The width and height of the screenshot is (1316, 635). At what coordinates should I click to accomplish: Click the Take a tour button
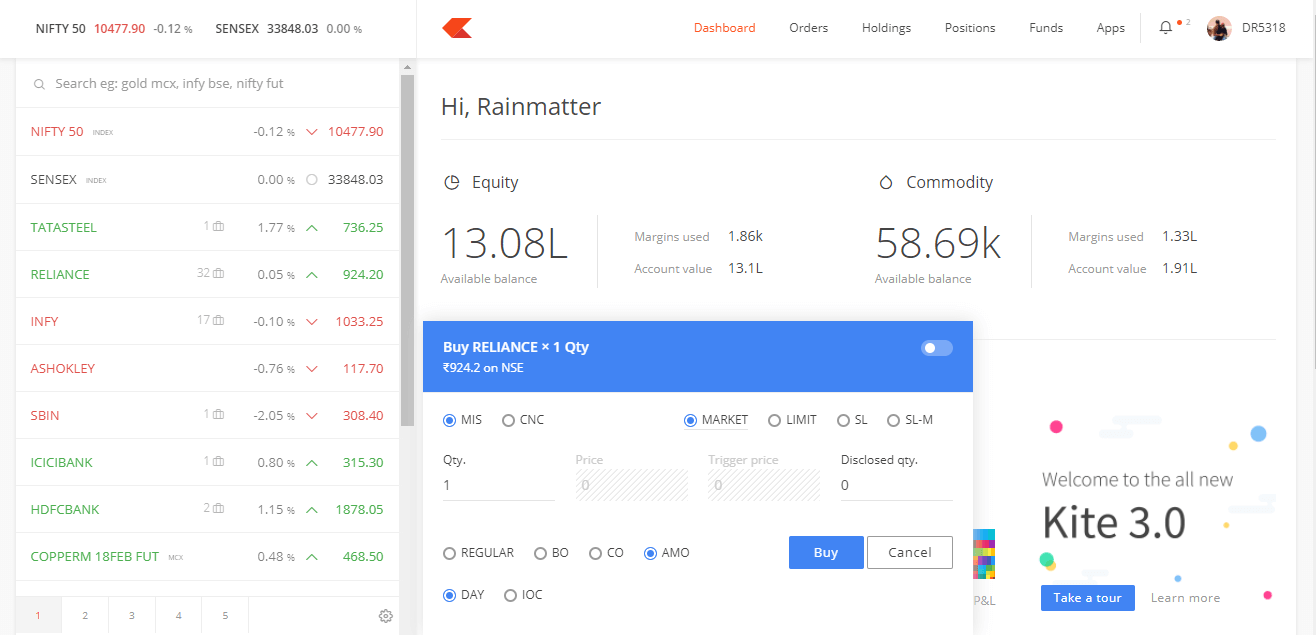(x=1088, y=598)
